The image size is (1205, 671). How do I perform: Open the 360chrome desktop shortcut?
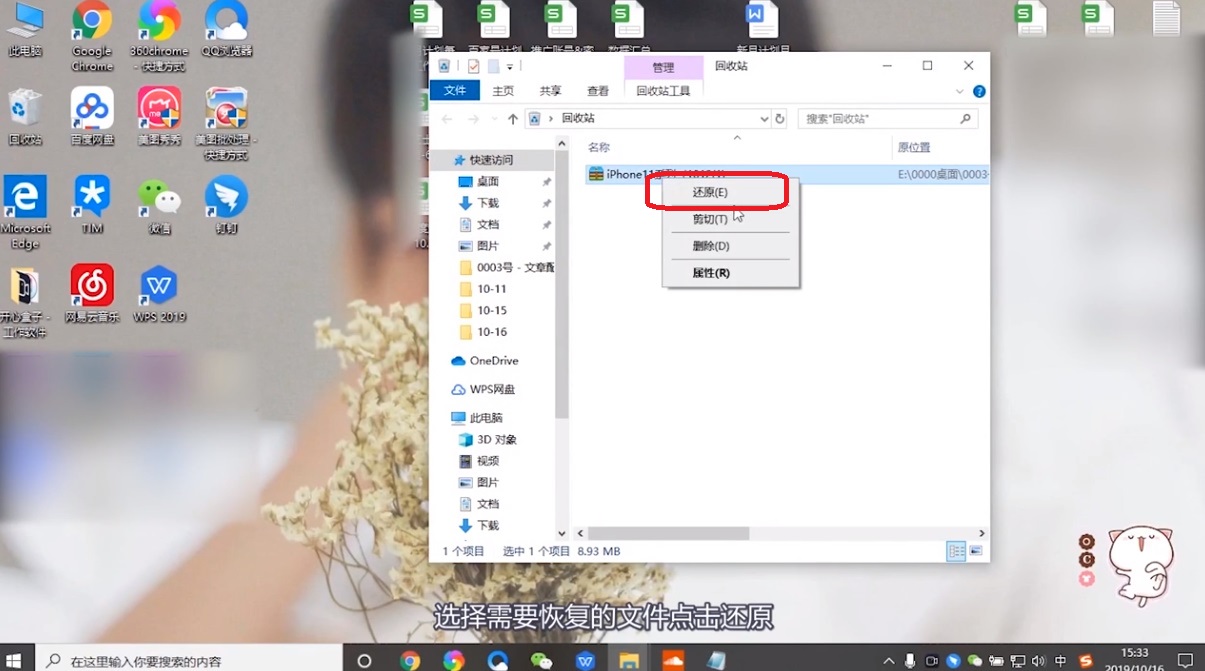159,36
